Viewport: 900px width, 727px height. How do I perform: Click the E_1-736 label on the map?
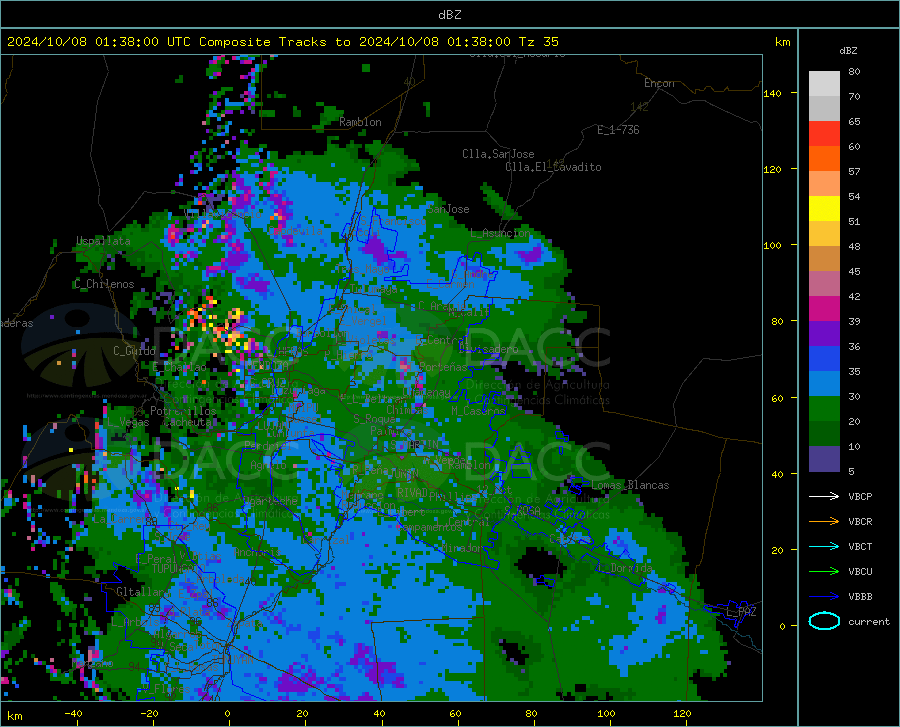pyautogui.click(x=618, y=130)
